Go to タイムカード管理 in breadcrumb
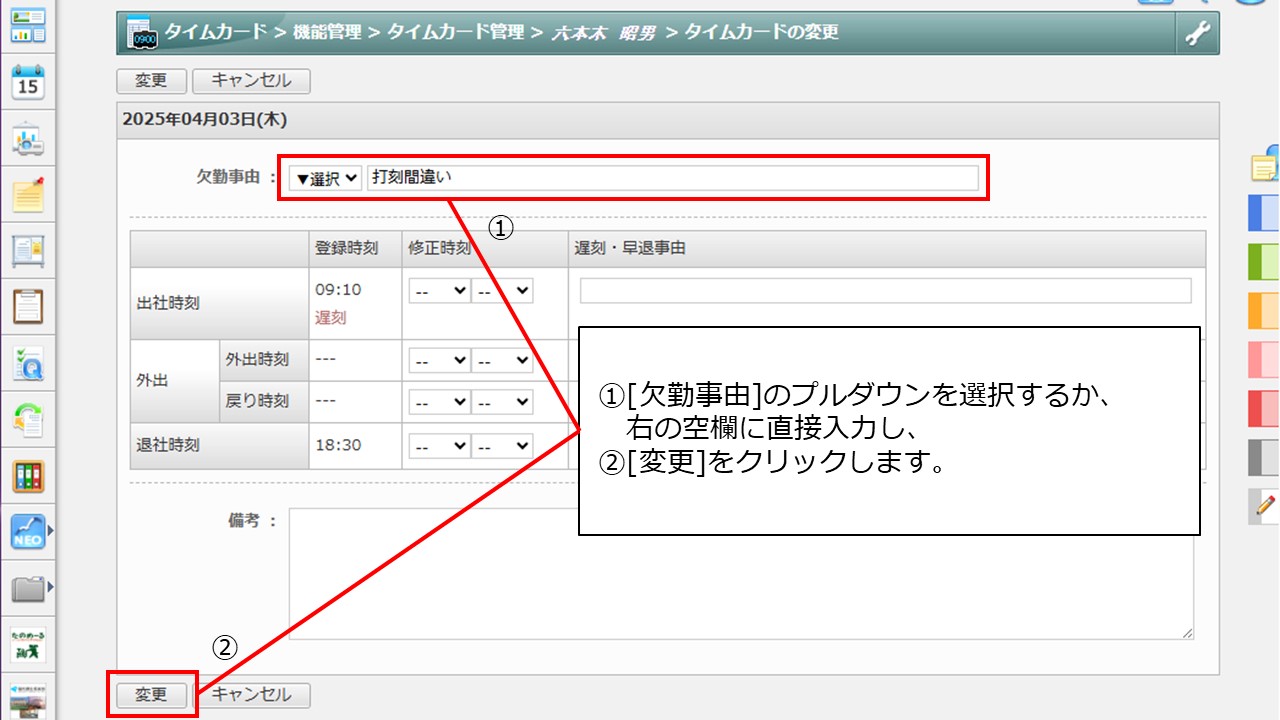Screen dimensions: 1280x720 455,32
